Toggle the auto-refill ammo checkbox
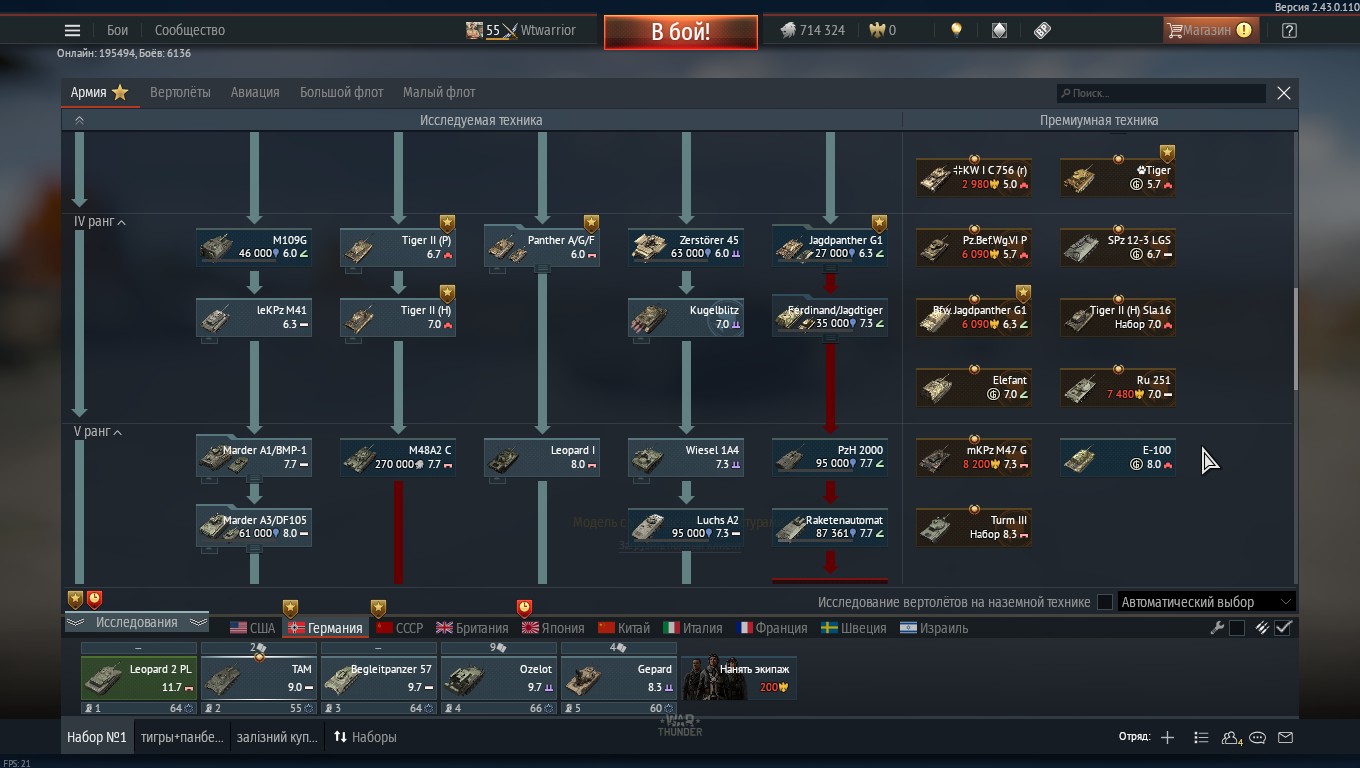1360x768 pixels. tap(1284, 628)
